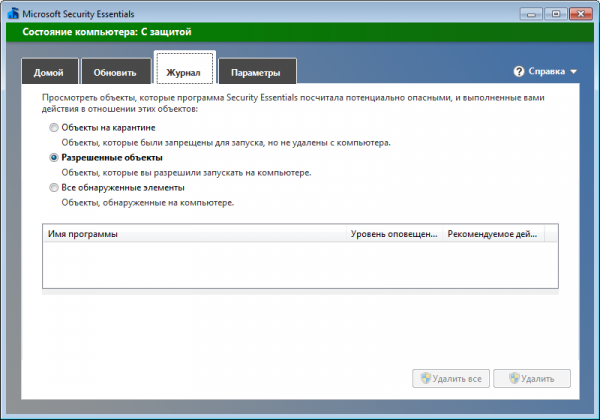This screenshot has width=600, height=420.
Task: Click the Справка question mark icon
Action: coord(518,72)
